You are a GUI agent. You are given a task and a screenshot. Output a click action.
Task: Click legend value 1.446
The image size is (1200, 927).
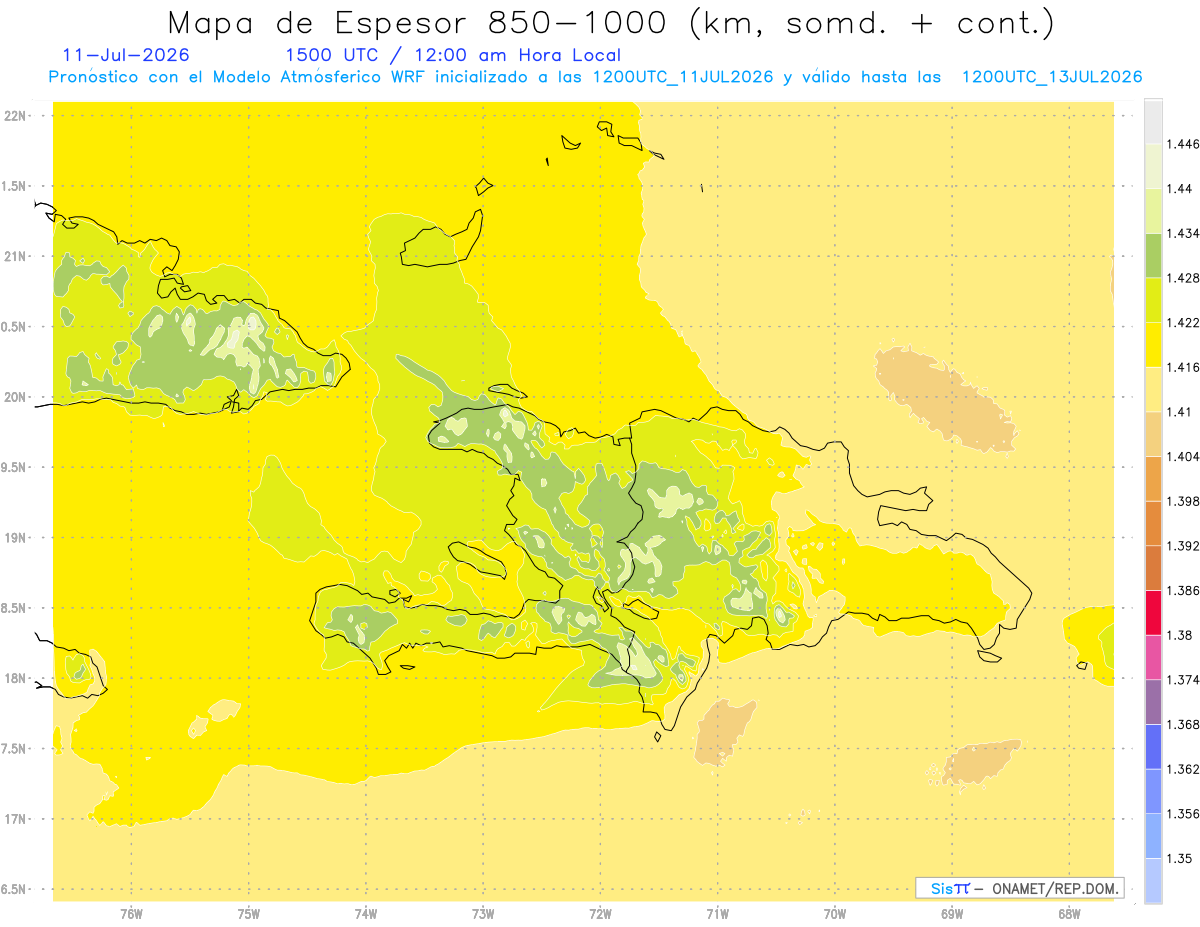coord(1183,144)
